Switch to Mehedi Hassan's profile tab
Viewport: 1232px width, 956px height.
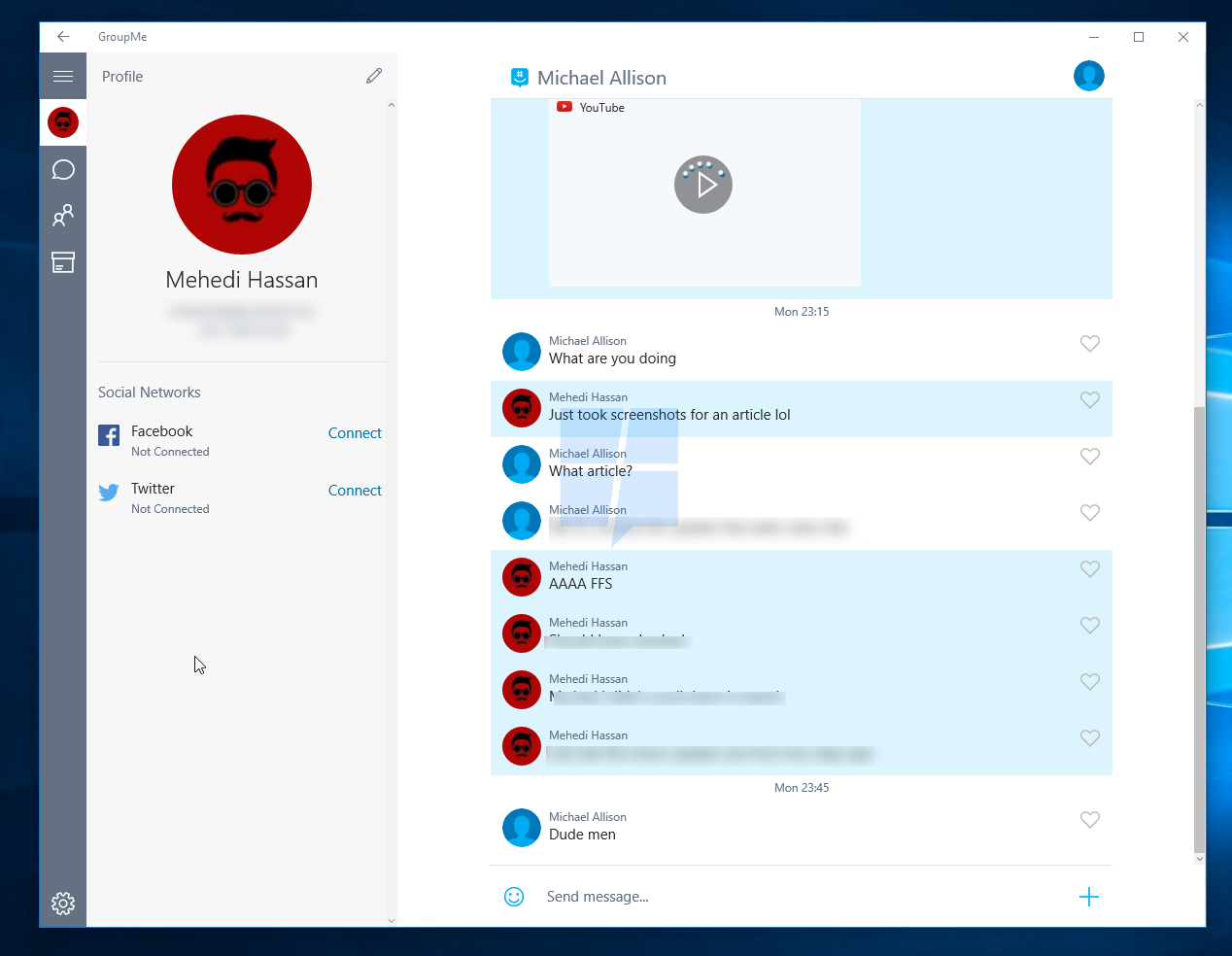(63, 122)
